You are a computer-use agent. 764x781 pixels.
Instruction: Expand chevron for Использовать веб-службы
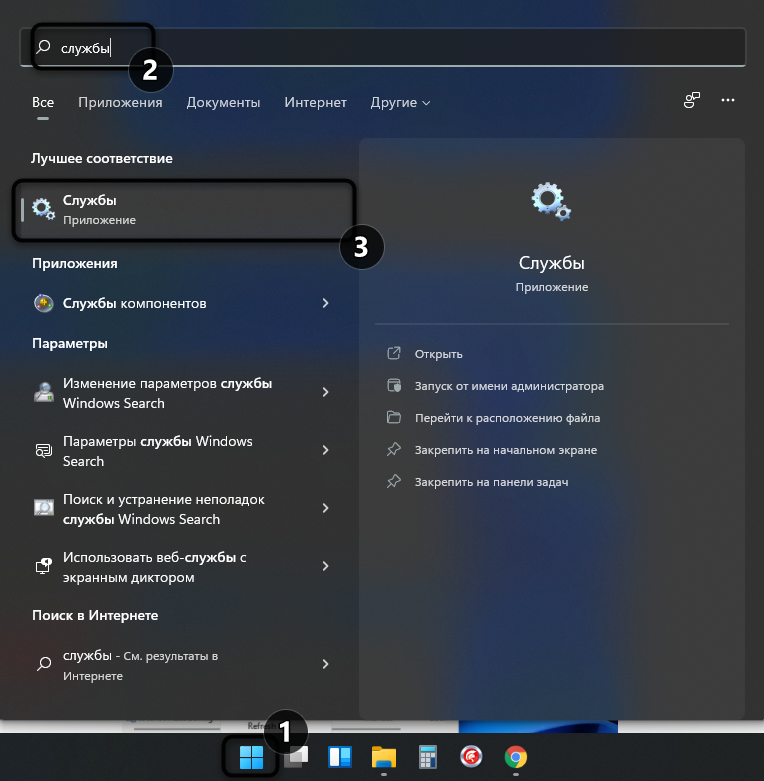pos(325,566)
